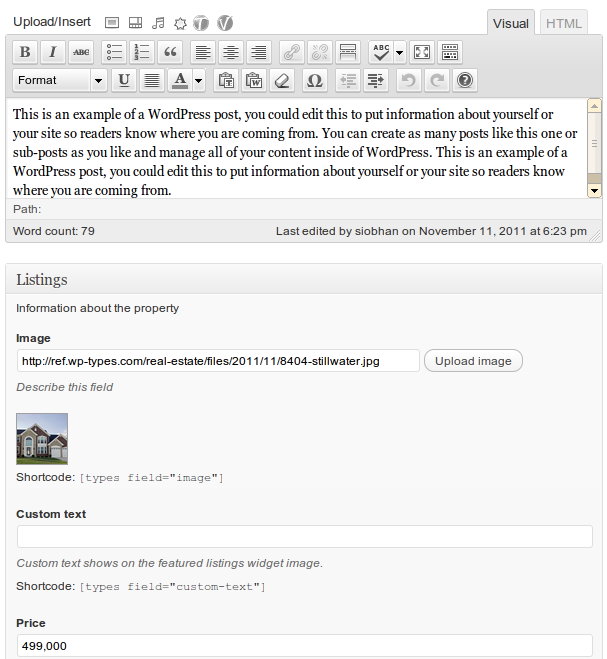The width and height of the screenshot is (607, 659).
Task: Open editor help question mark icon
Action: [464, 80]
